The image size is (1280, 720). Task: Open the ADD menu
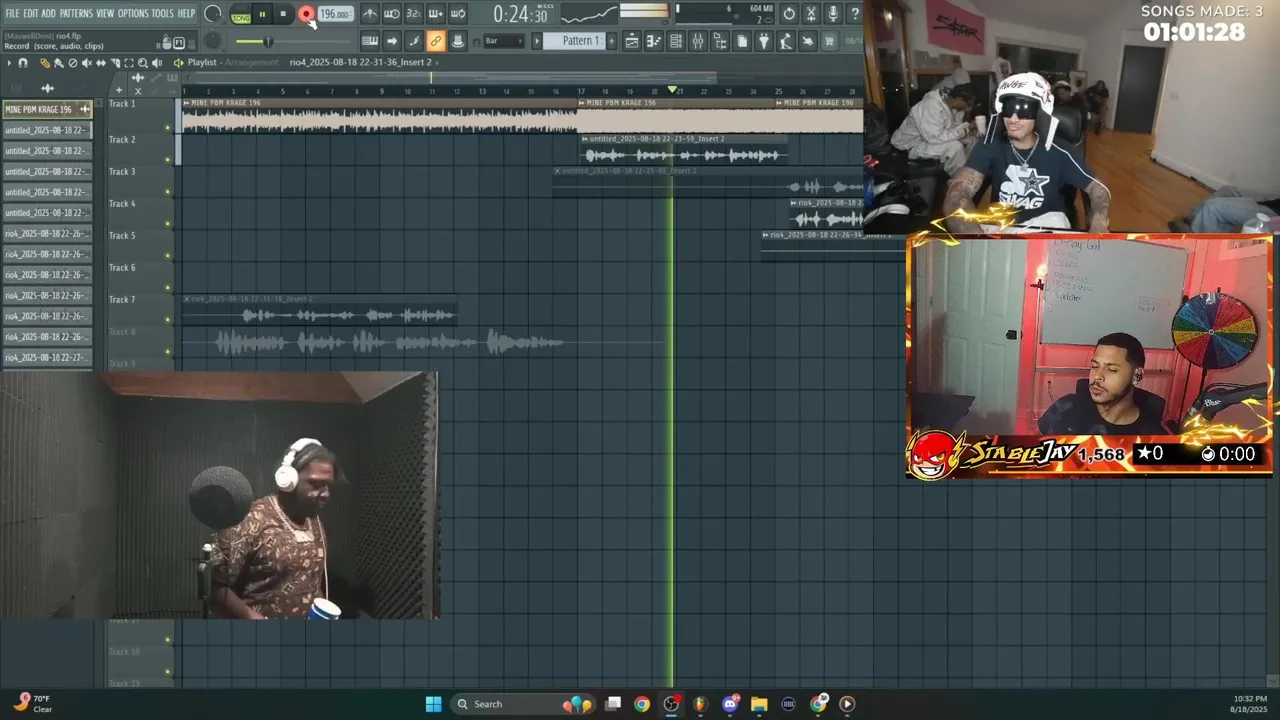48,13
